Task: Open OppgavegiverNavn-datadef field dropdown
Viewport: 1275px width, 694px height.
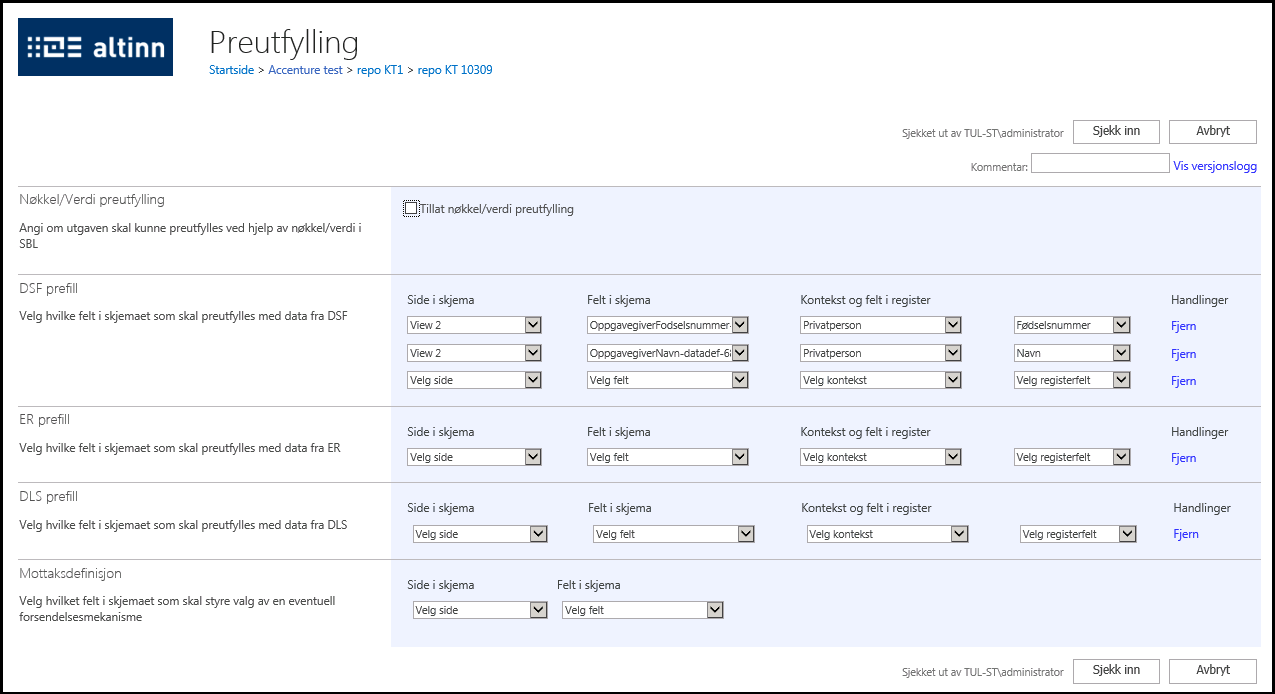Action: click(667, 353)
